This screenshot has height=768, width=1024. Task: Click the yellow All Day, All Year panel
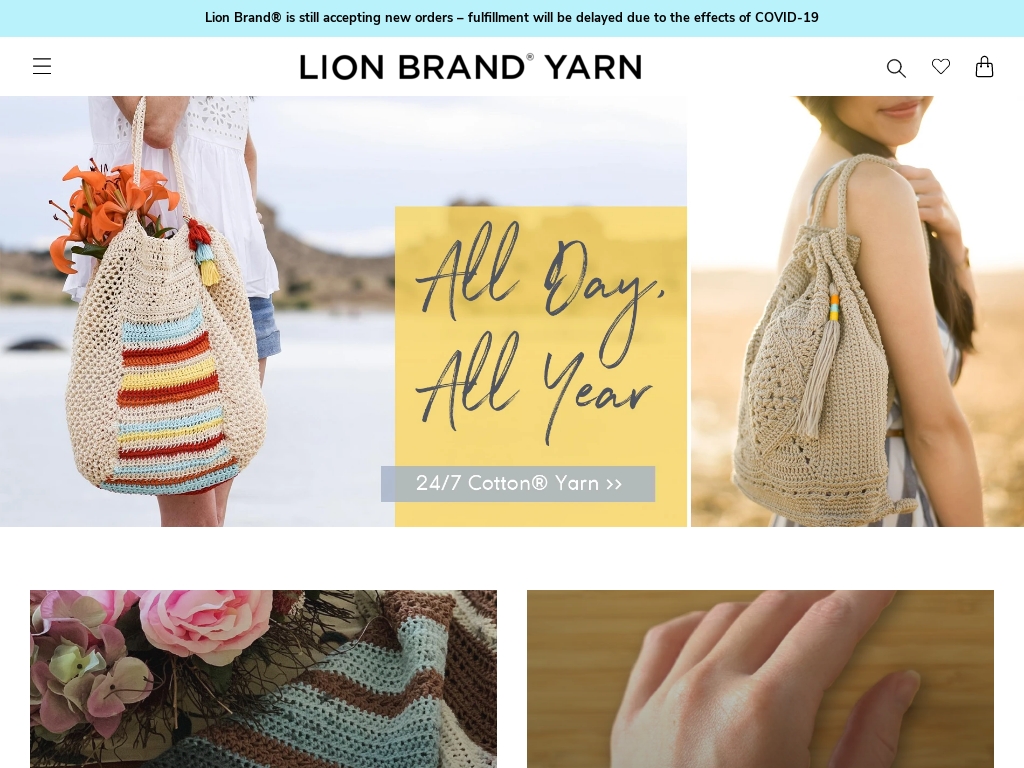541,366
